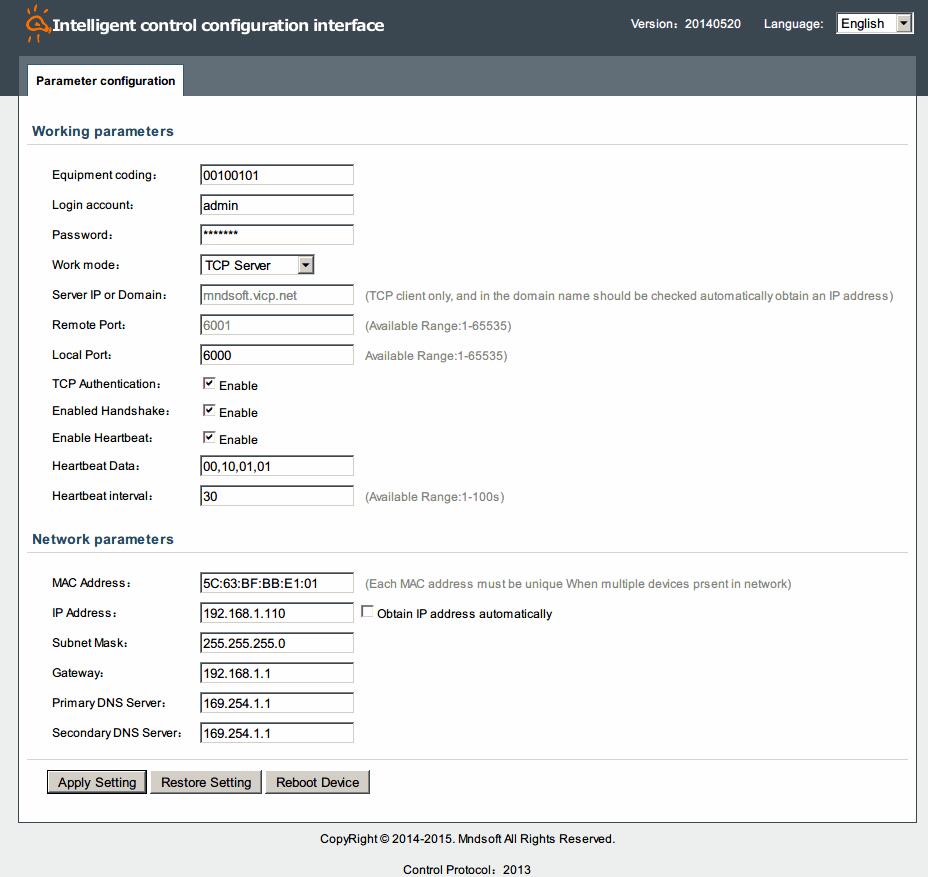Click the Gateway input field
The height and width of the screenshot is (877, 928).
277,673
